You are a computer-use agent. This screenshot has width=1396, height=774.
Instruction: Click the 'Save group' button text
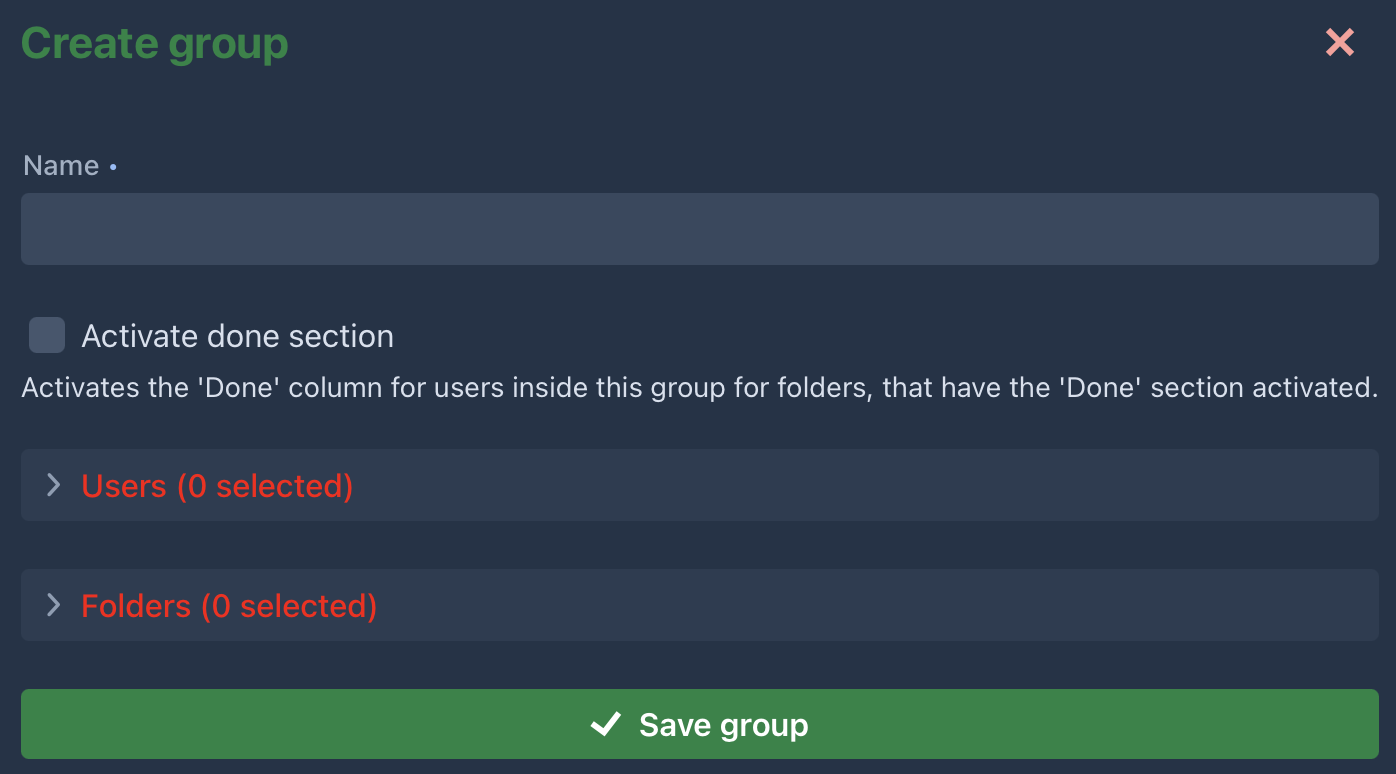(723, 724)
